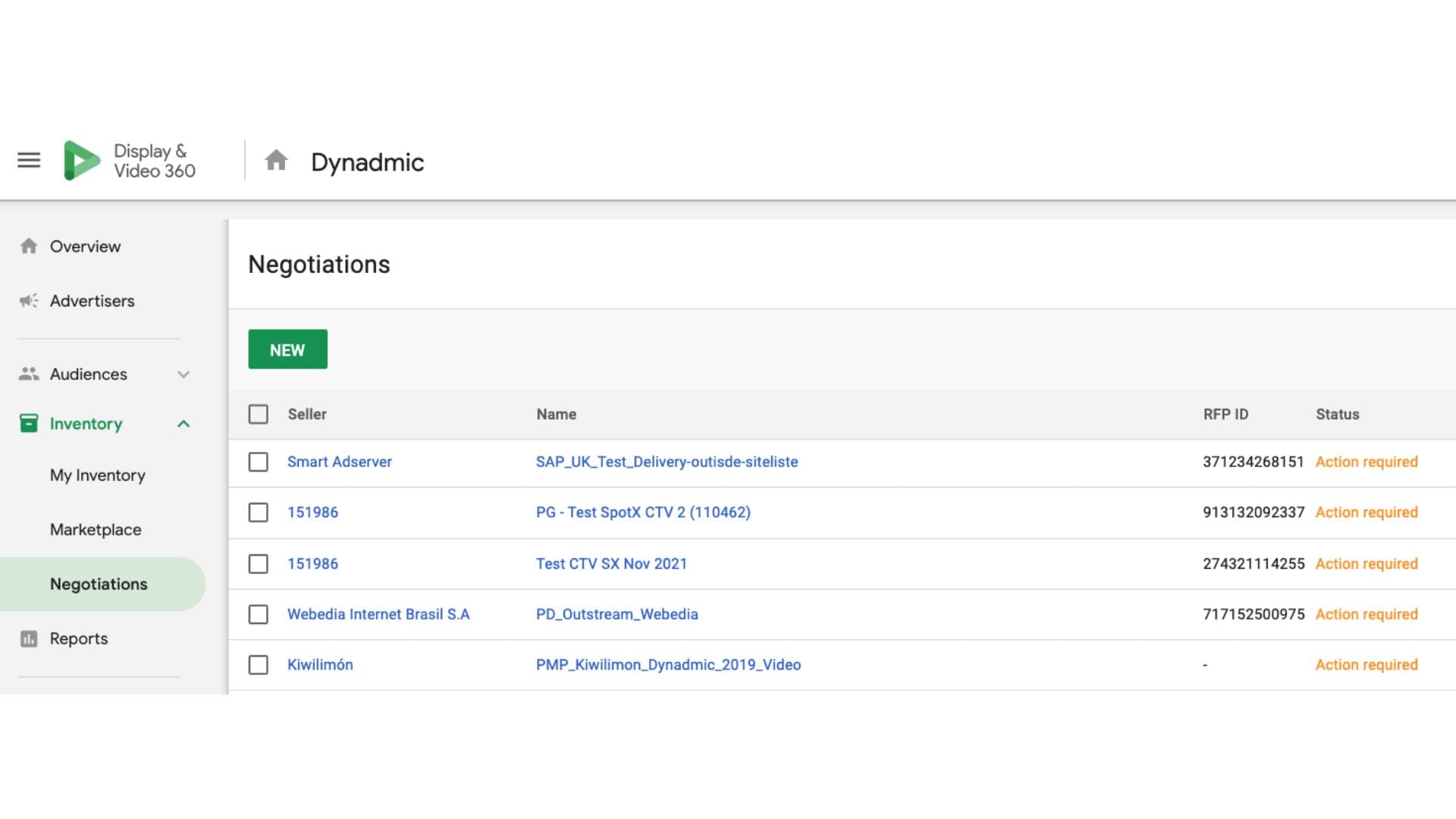This screenshot has height=819, width=1456.
Task: Open the Test CTV SX Nov 2021 negotiation
Action: (611, 563)
